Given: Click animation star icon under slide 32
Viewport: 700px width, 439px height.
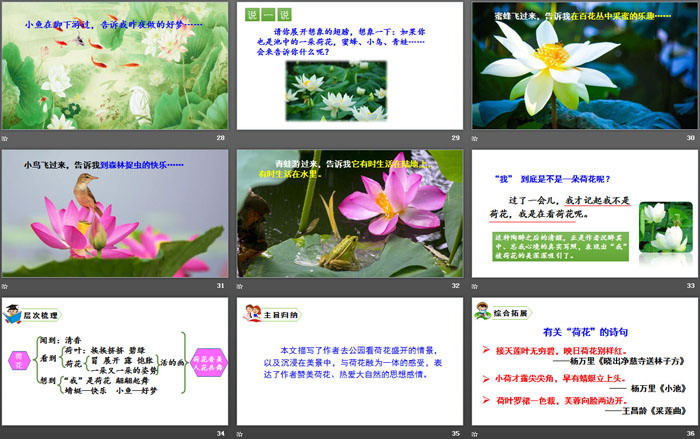Looking at the screenshot, I should tap(240, 286).
